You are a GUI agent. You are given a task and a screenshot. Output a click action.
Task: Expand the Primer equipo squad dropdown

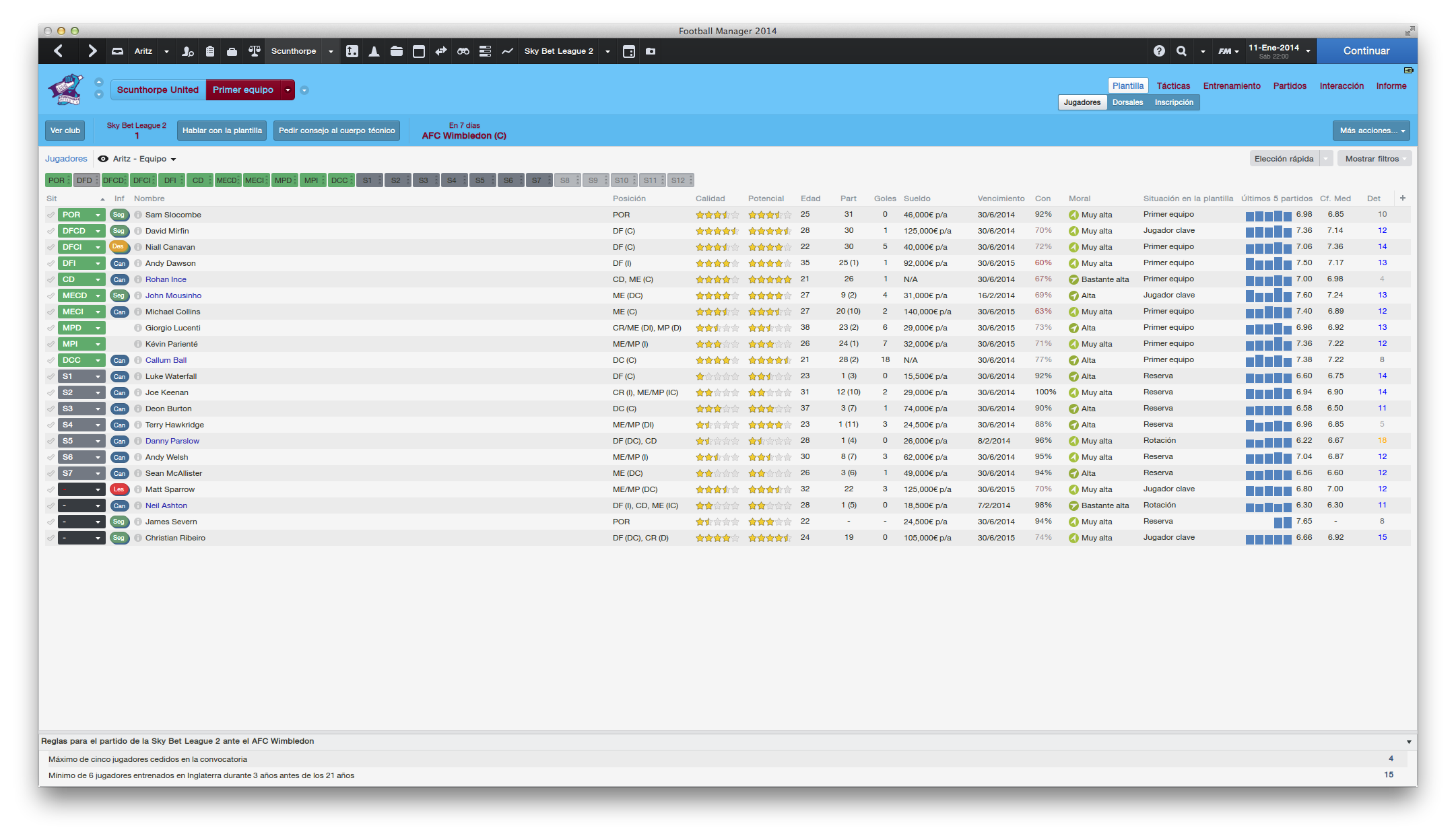pyautogui.click(x=288, y=90)
